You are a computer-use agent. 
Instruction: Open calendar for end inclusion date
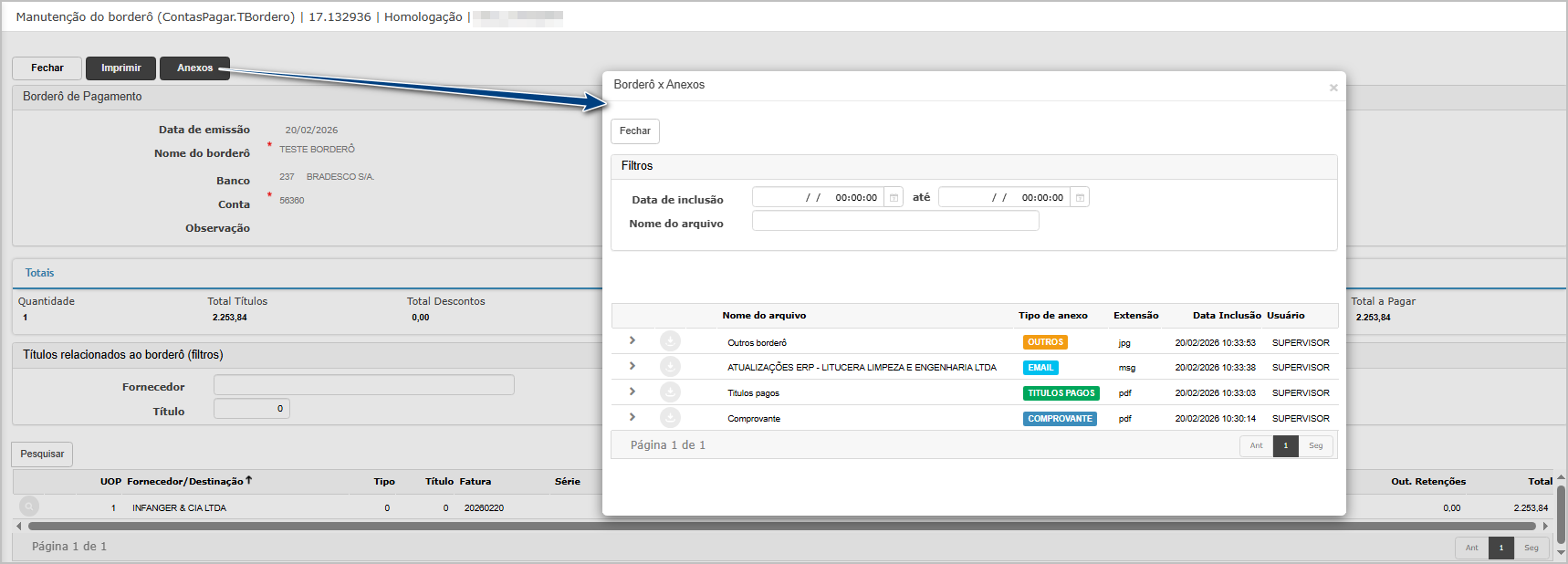[x=1080, y=198]
